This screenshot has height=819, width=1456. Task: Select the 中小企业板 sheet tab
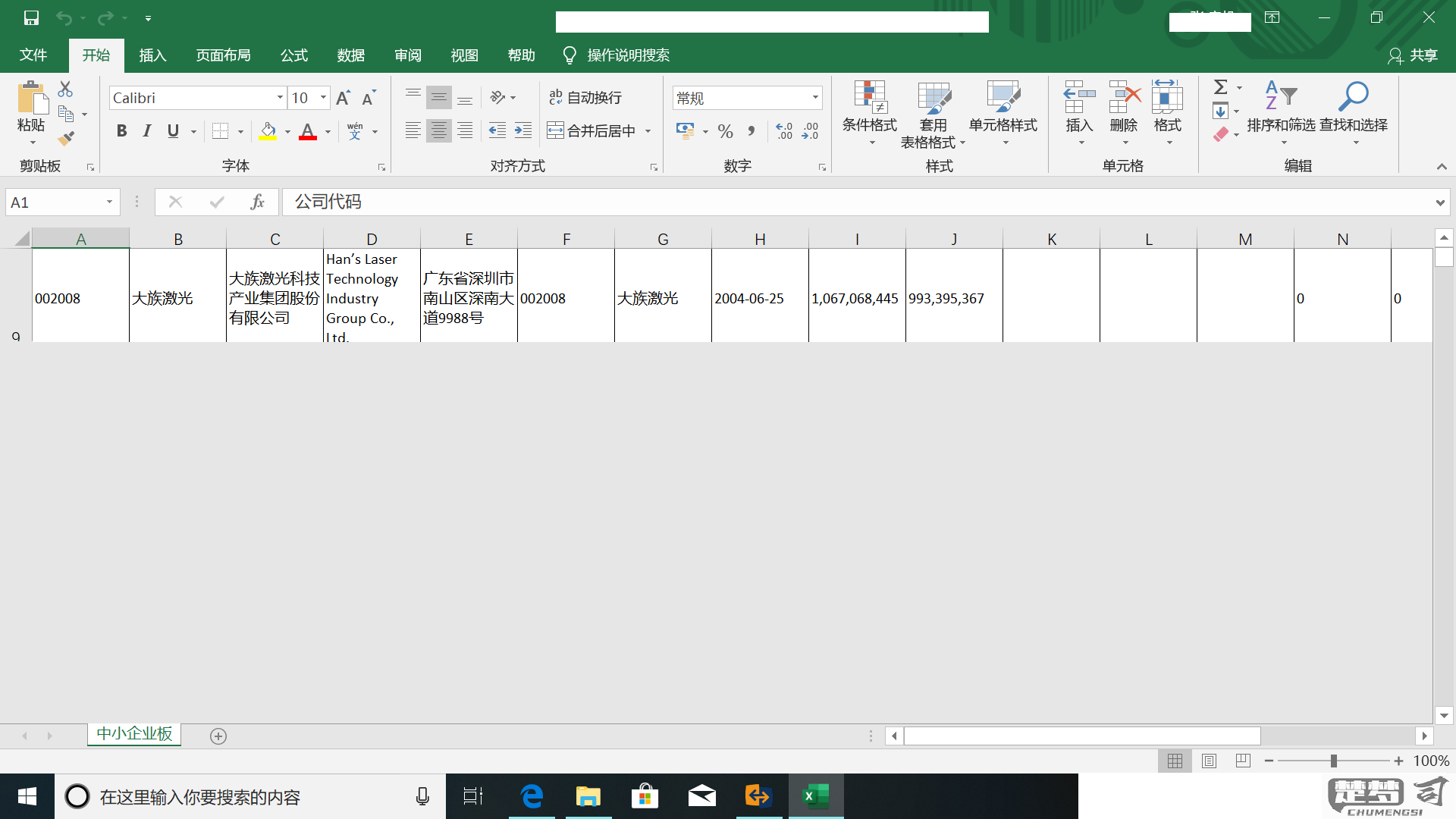[134, 734]
